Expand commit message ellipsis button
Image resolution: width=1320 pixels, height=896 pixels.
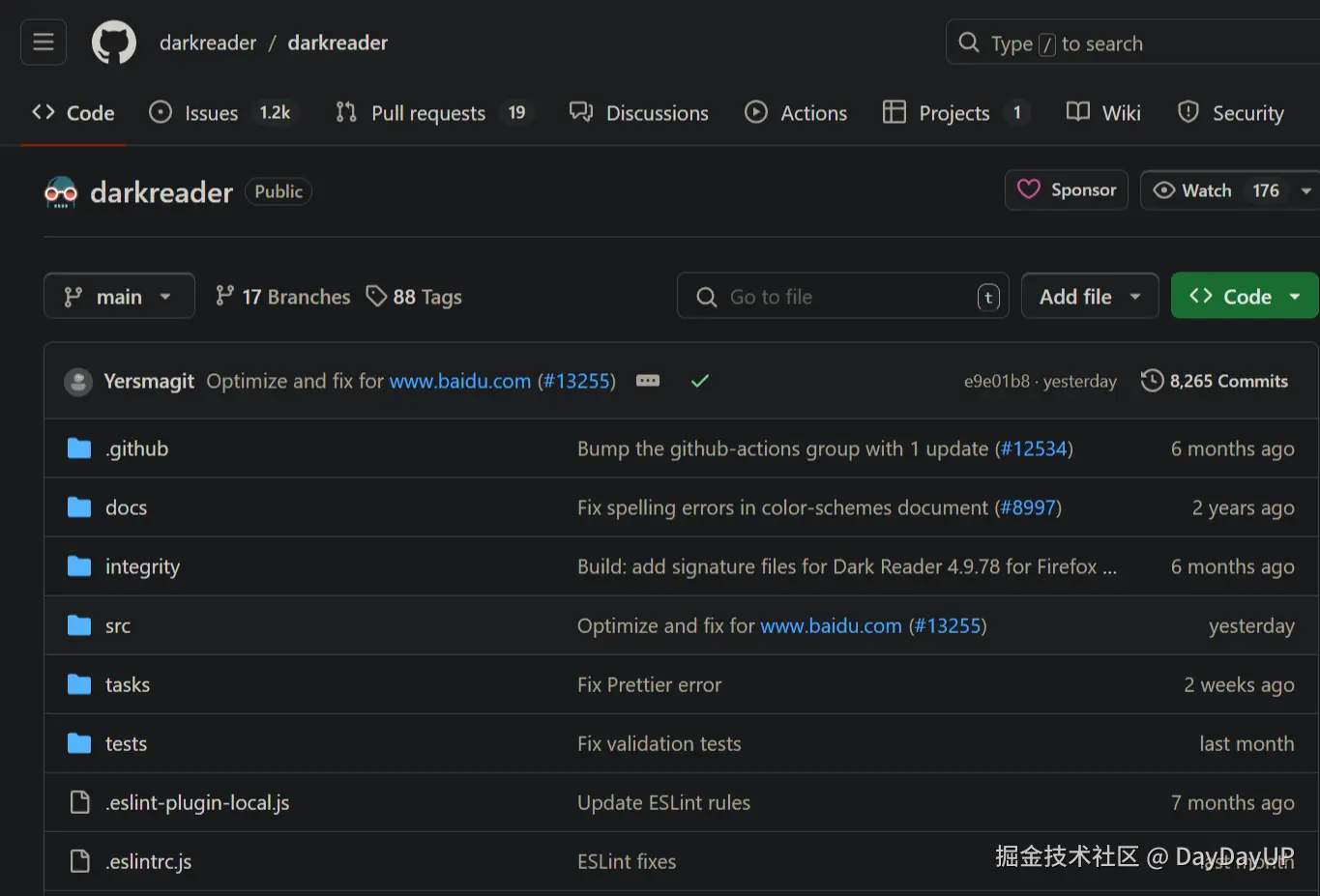(648, 381)
